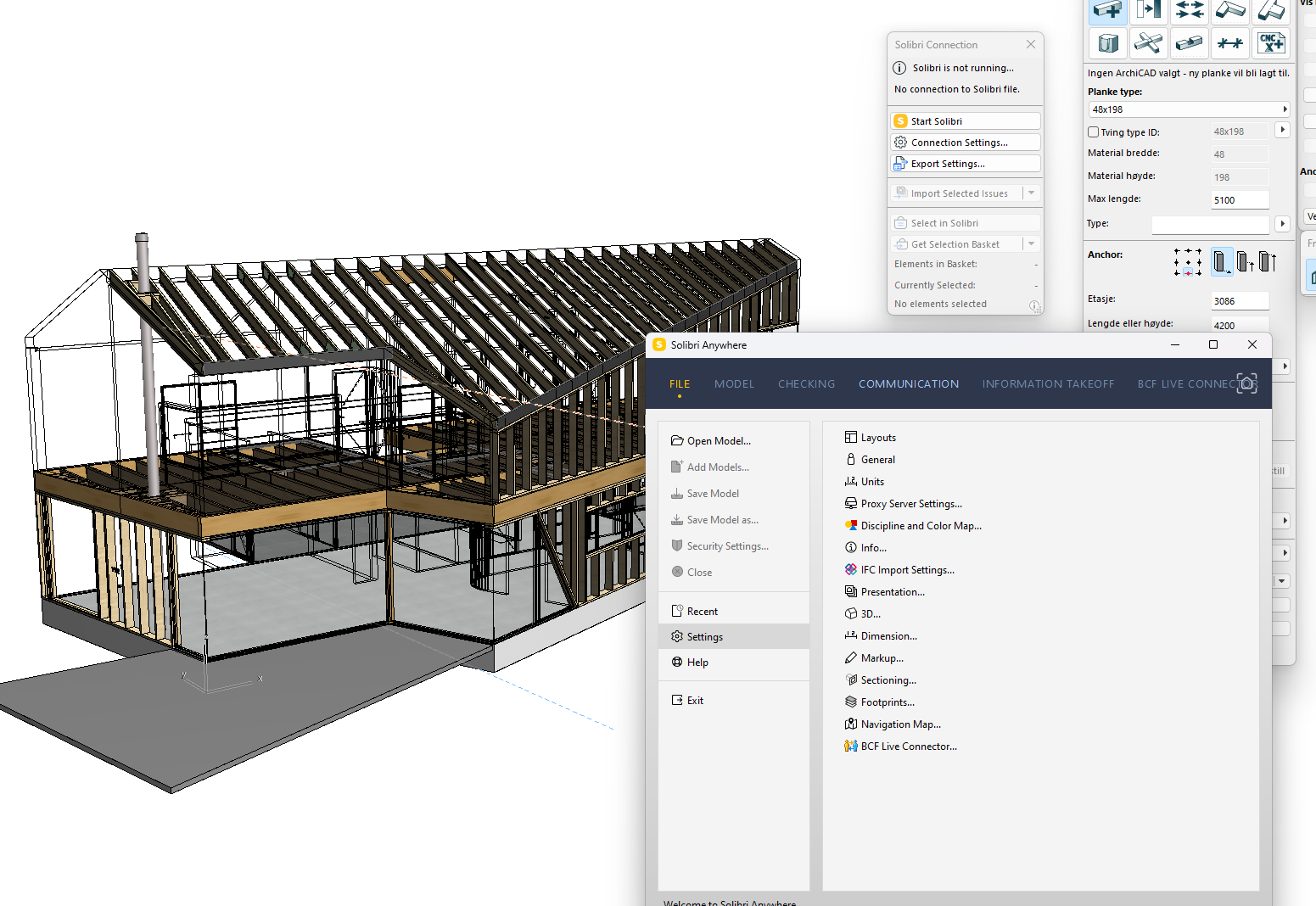Open Connection Settings in Solibri panel

click(x=965, y=143)
